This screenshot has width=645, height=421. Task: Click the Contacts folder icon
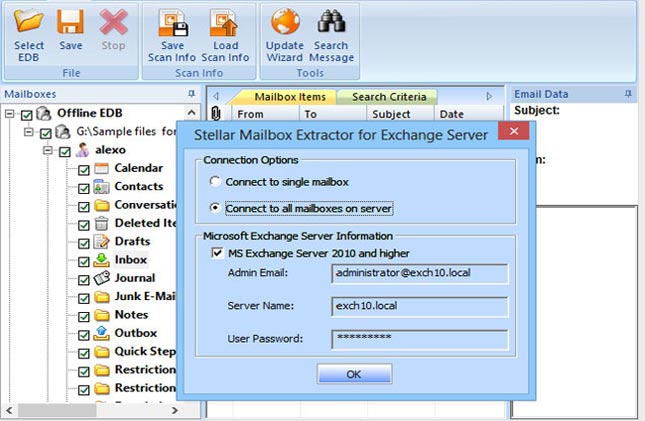tap(101, 186)
